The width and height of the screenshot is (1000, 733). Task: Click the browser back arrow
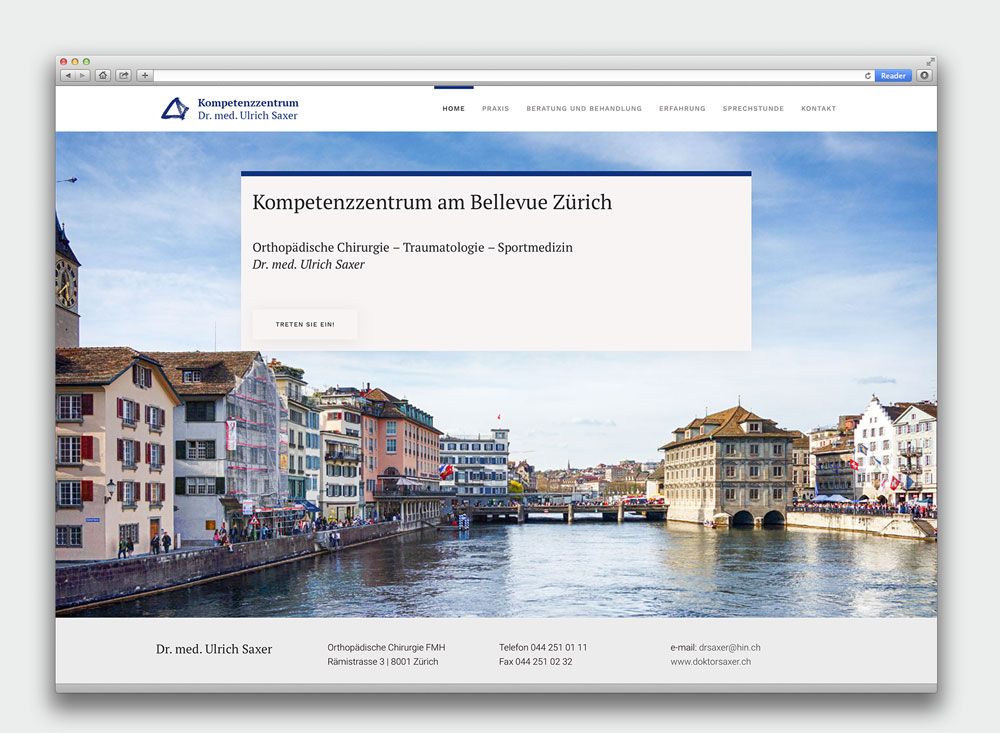[68, 75]
